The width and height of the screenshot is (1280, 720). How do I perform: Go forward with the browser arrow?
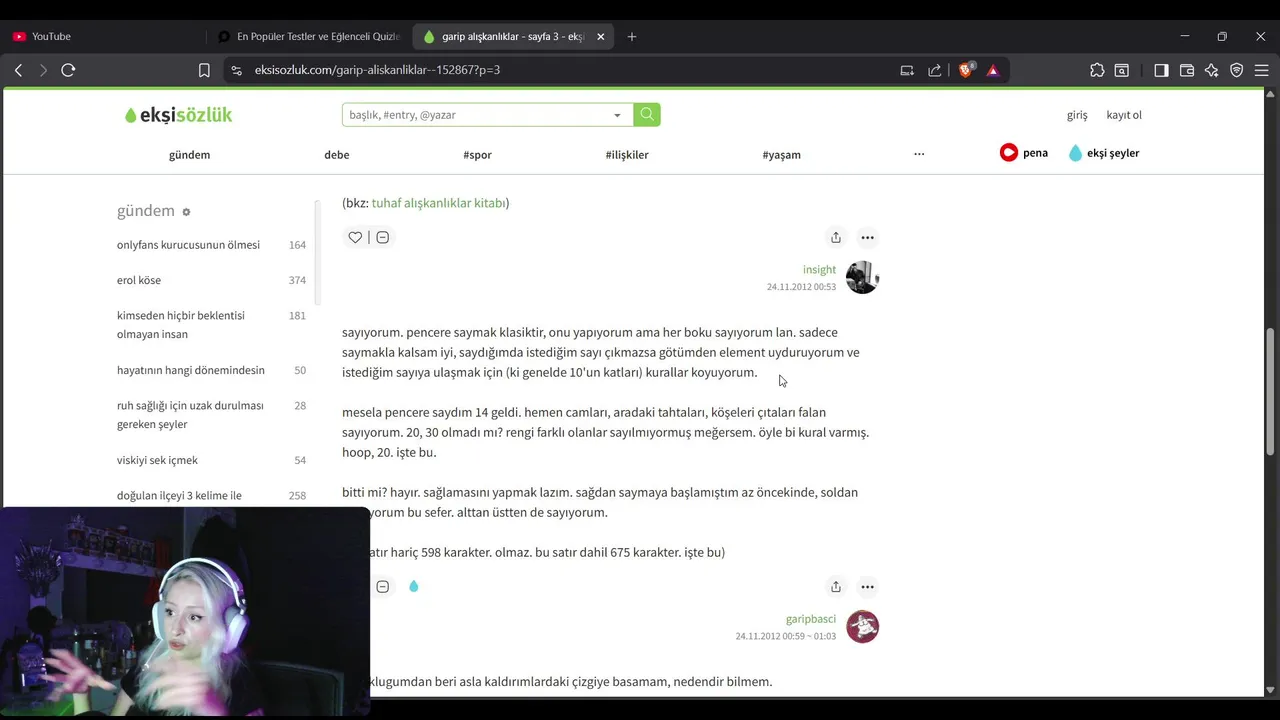(x=43, y=70)
